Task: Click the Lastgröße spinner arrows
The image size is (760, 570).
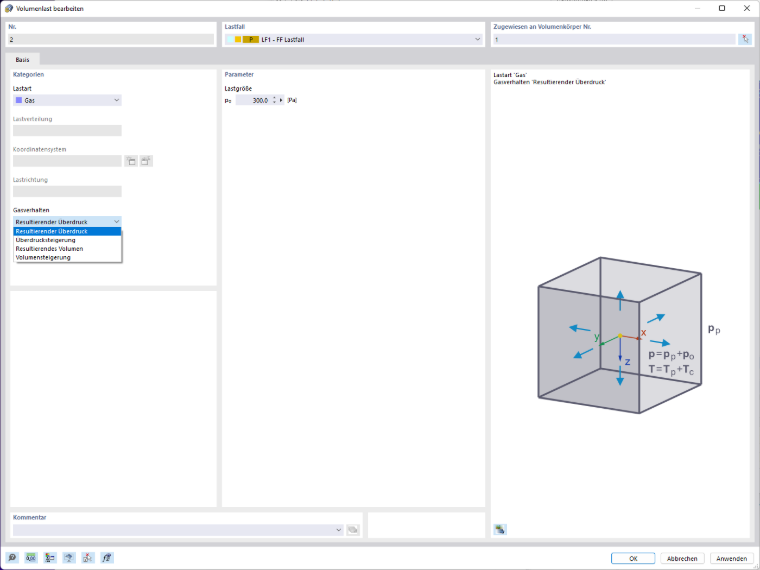Action: (x=274, y=100)
